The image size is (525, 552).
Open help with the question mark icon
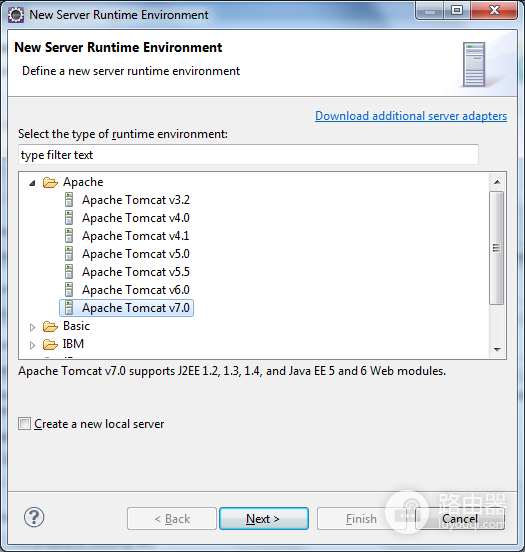pyautogui.click(x=34, y=517)
